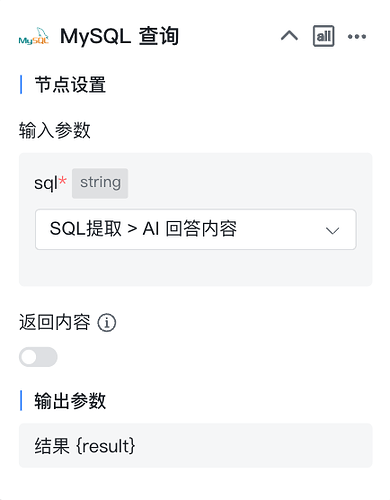Click the down arrow in the sql selector

[332, 230]
